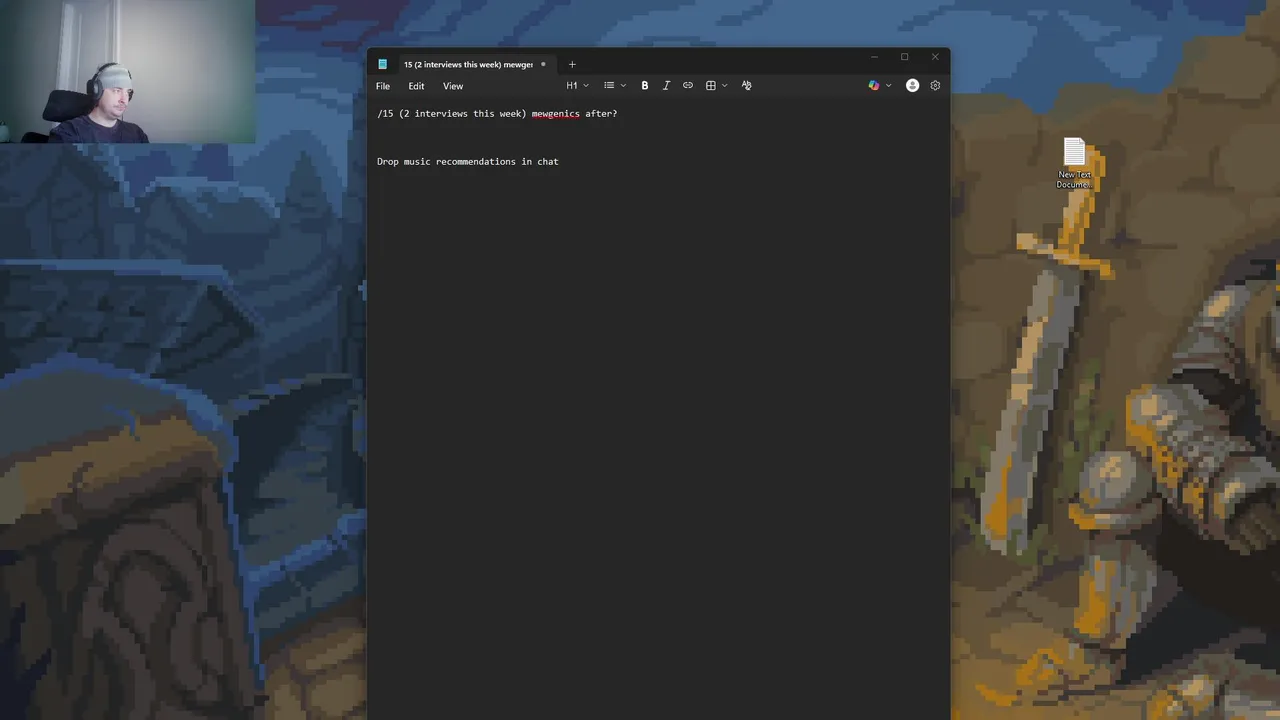Minimize the Notepad window
The image size is (1280, 720).
coord(874,57)
